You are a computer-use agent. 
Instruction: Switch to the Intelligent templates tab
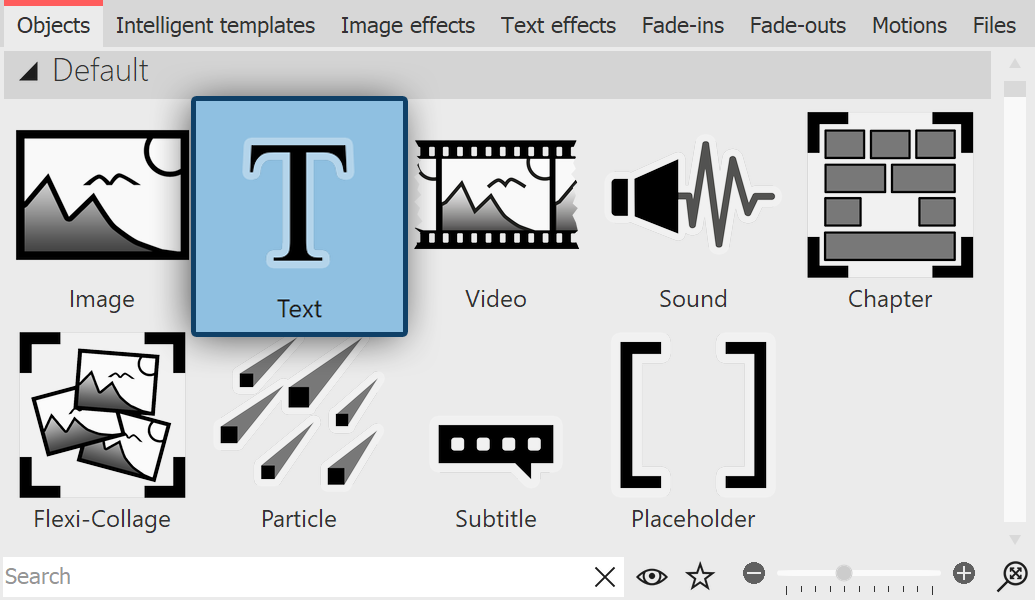tap(215, 25)
